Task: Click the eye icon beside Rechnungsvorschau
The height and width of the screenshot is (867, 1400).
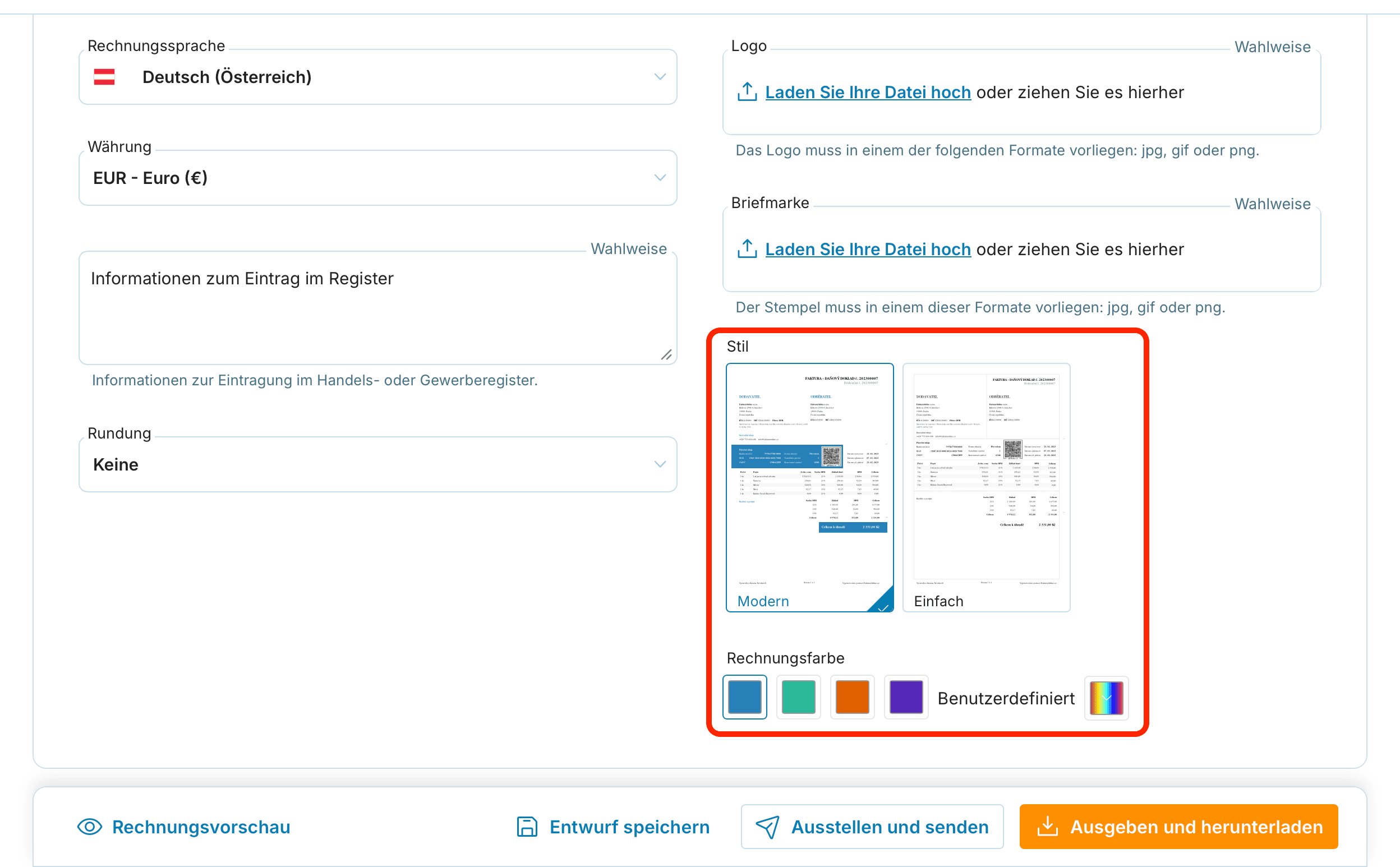Action: tap(90, 827)
